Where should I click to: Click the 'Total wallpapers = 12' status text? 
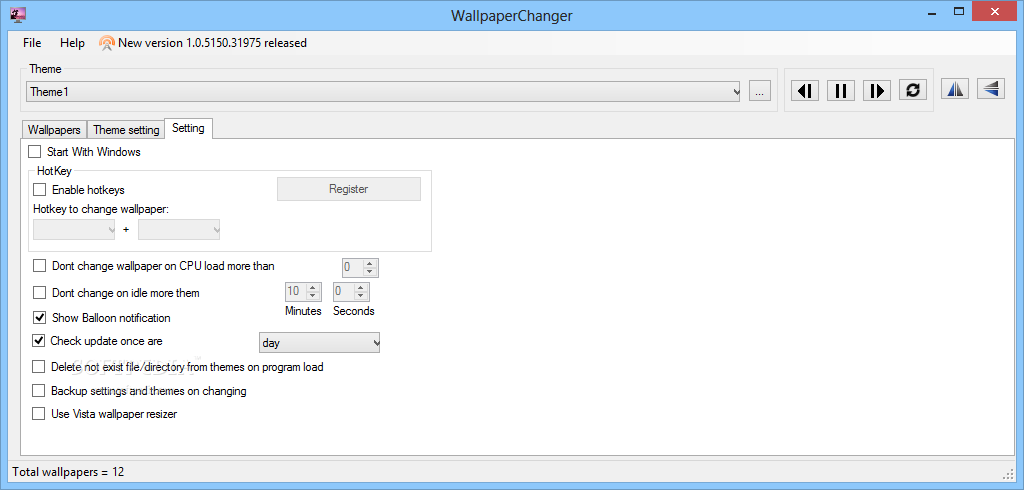point(68,472)
